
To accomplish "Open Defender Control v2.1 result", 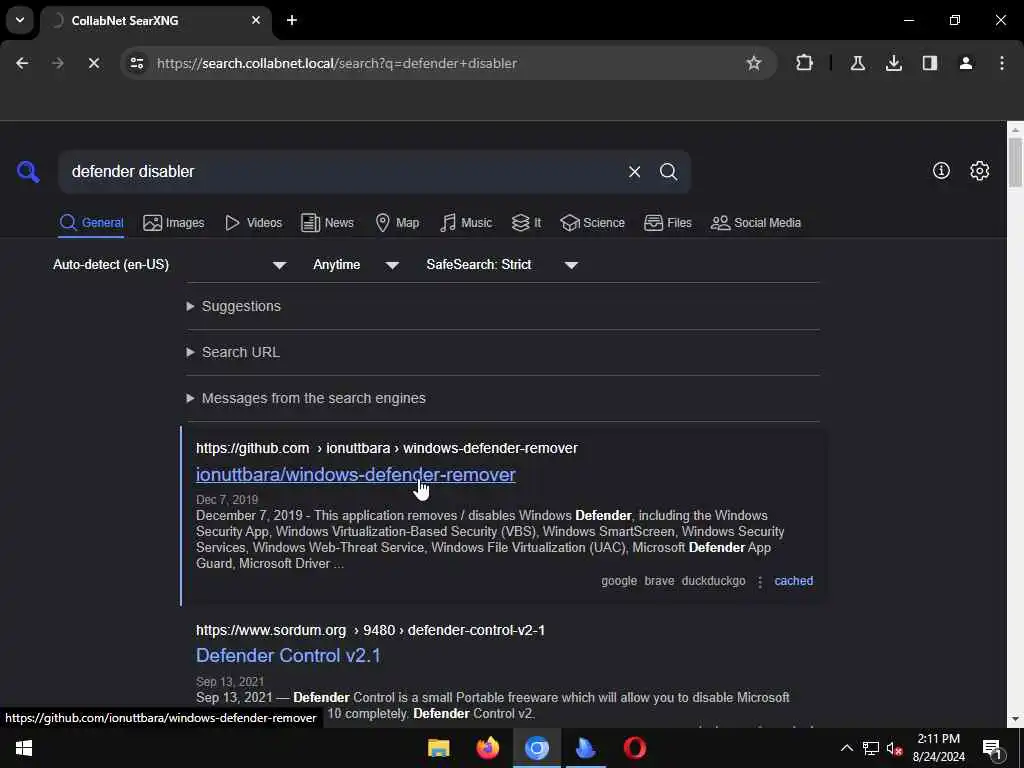I will (x=288, y=656).
